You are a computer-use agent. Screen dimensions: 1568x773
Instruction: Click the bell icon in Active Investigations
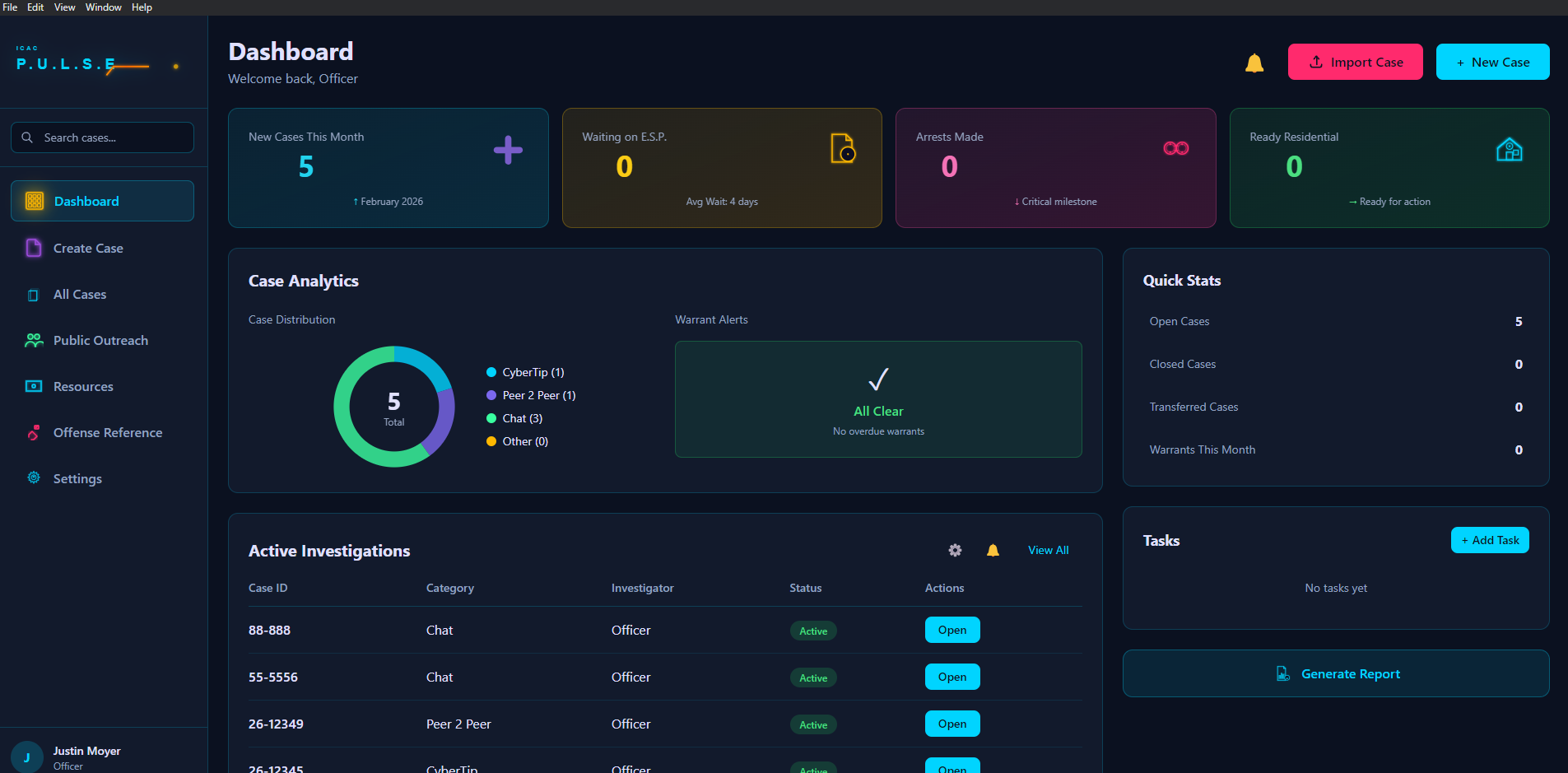pos(993,550)
